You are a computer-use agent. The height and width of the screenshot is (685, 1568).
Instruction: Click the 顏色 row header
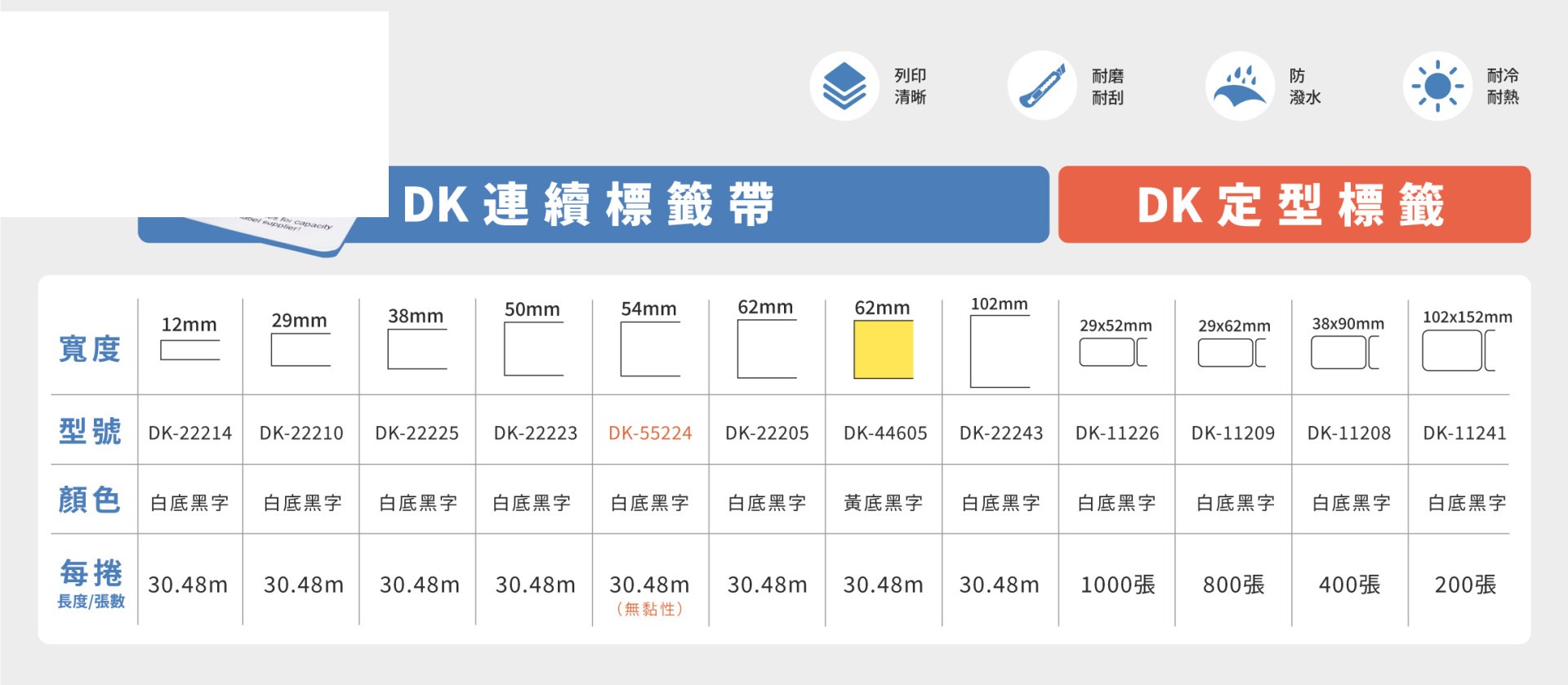pos(90,500)
